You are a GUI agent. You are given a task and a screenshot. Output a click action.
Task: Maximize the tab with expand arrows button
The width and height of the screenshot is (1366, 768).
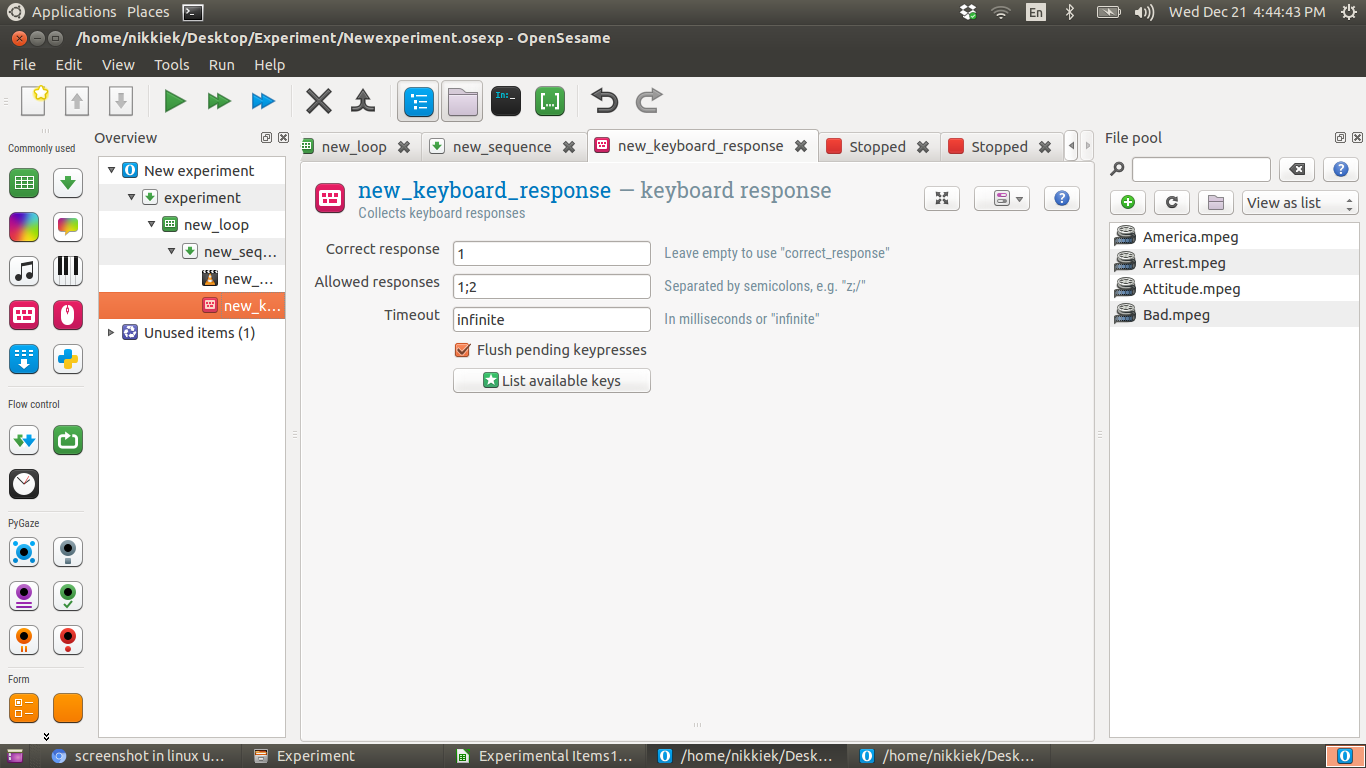click(x=942, y=199)
